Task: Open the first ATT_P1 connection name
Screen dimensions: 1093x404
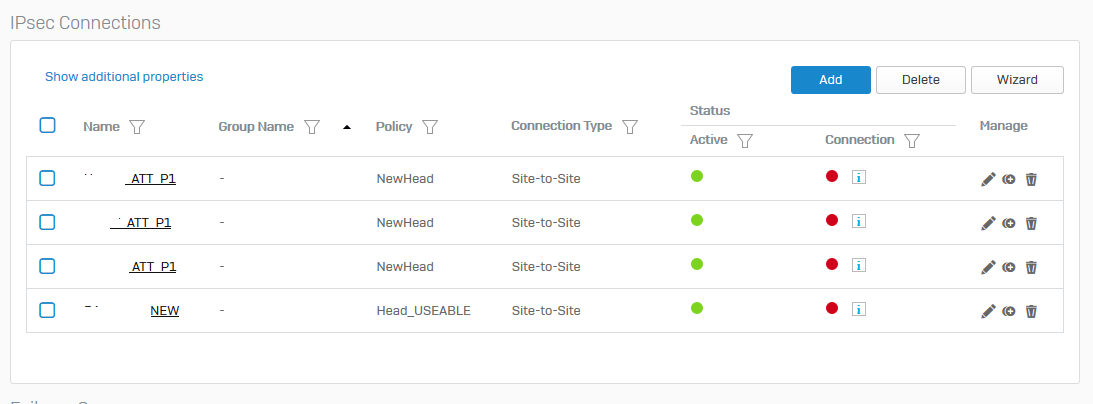Action: click(x=151, y=180)
